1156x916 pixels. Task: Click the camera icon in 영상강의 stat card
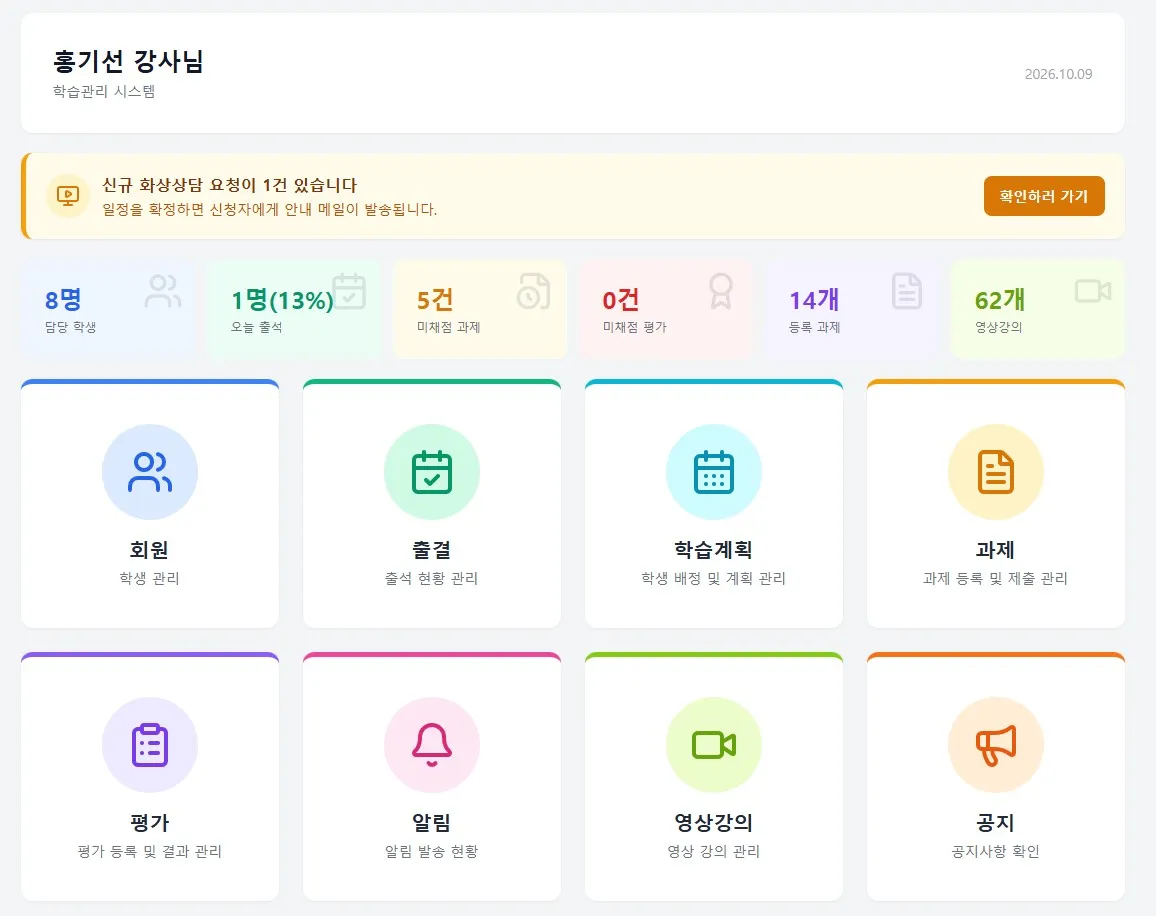1093,291
